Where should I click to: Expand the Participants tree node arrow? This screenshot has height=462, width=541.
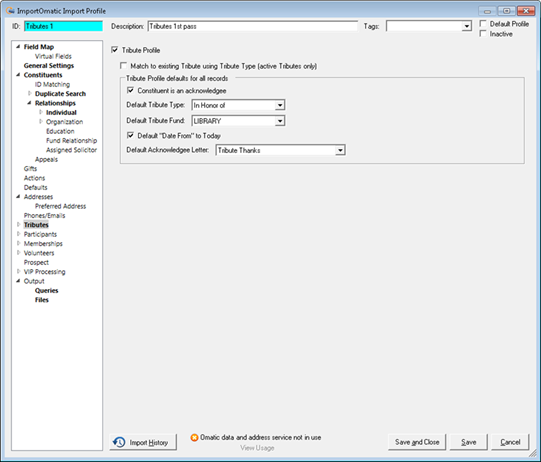click(18, 234)
